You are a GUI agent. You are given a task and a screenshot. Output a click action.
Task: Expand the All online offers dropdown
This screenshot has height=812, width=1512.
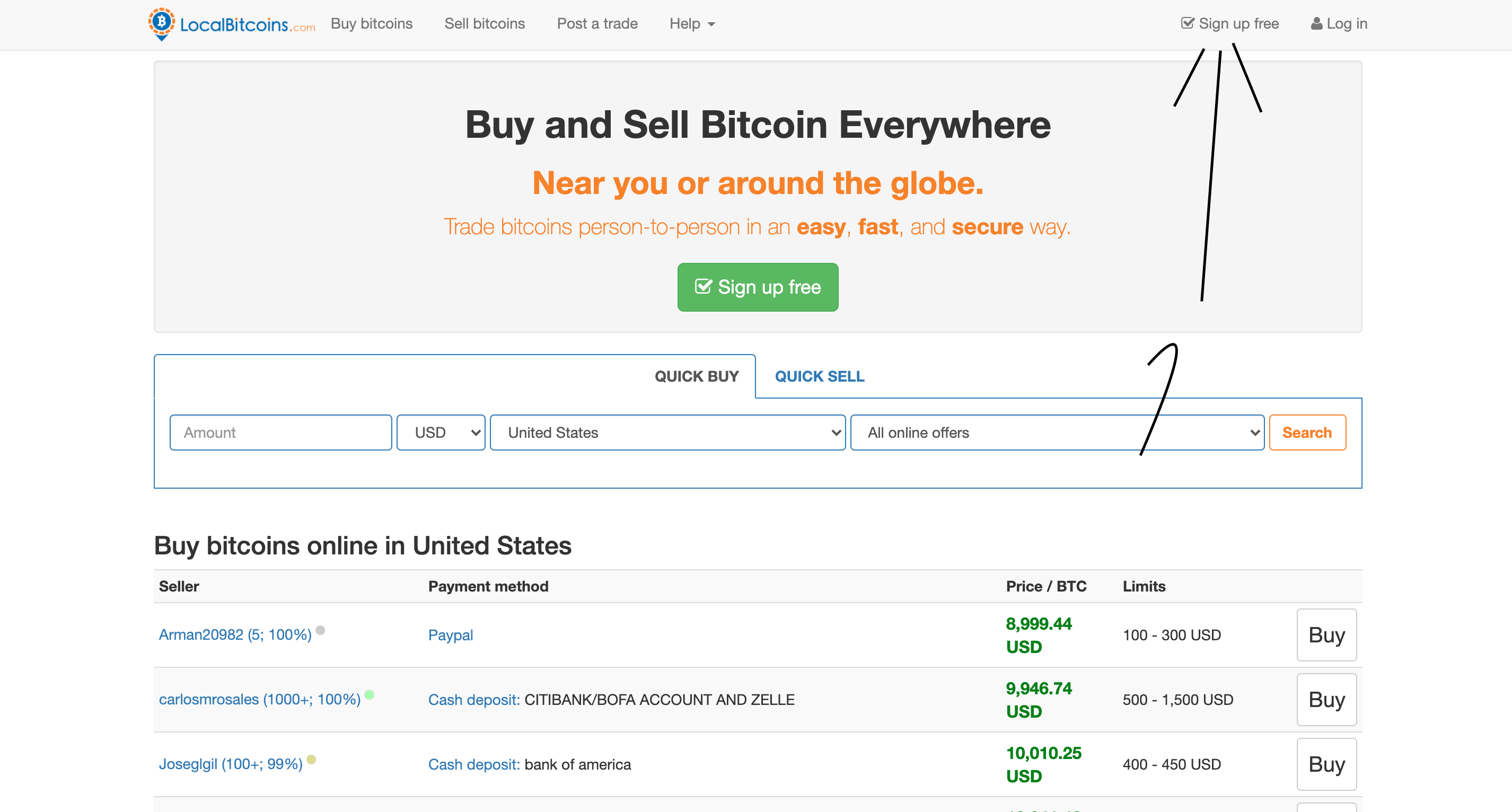(x=1057, y=433)
